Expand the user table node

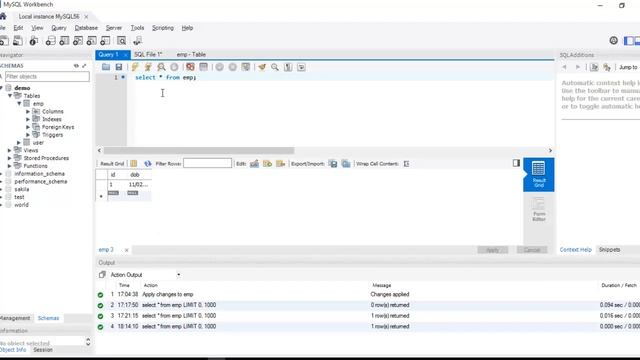click(19, 142)
